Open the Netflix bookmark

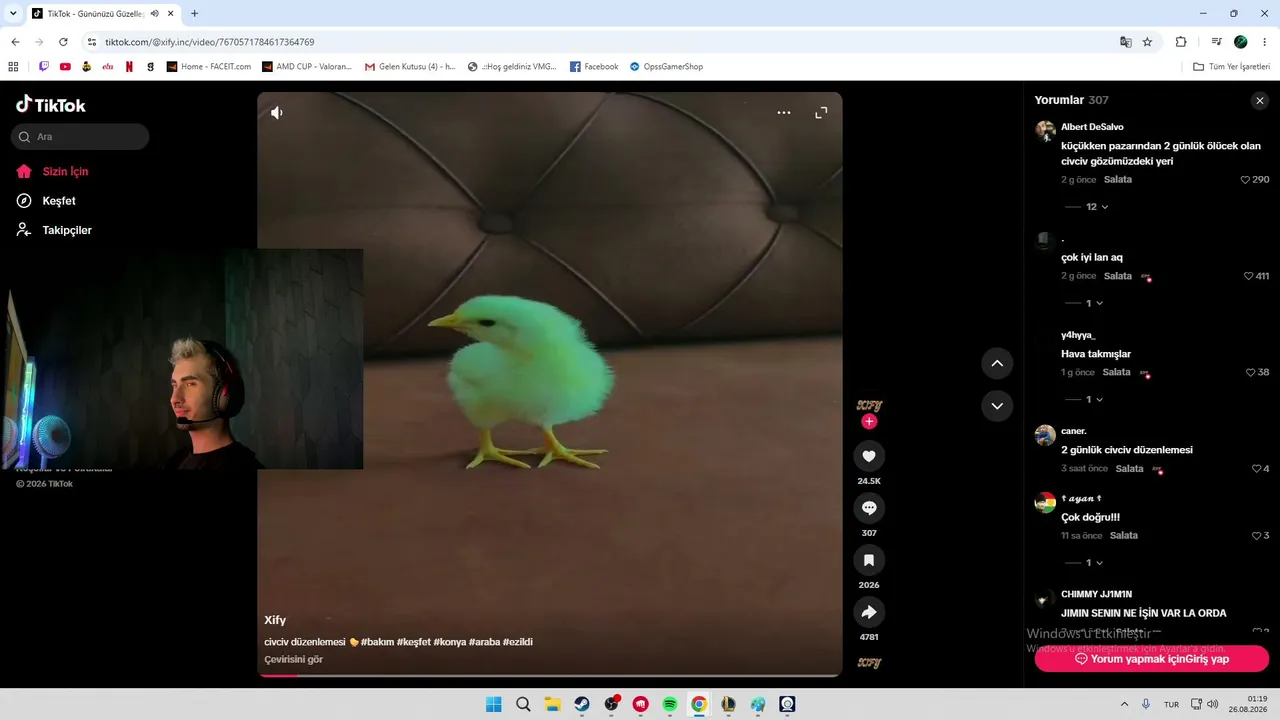pos(129,67)
